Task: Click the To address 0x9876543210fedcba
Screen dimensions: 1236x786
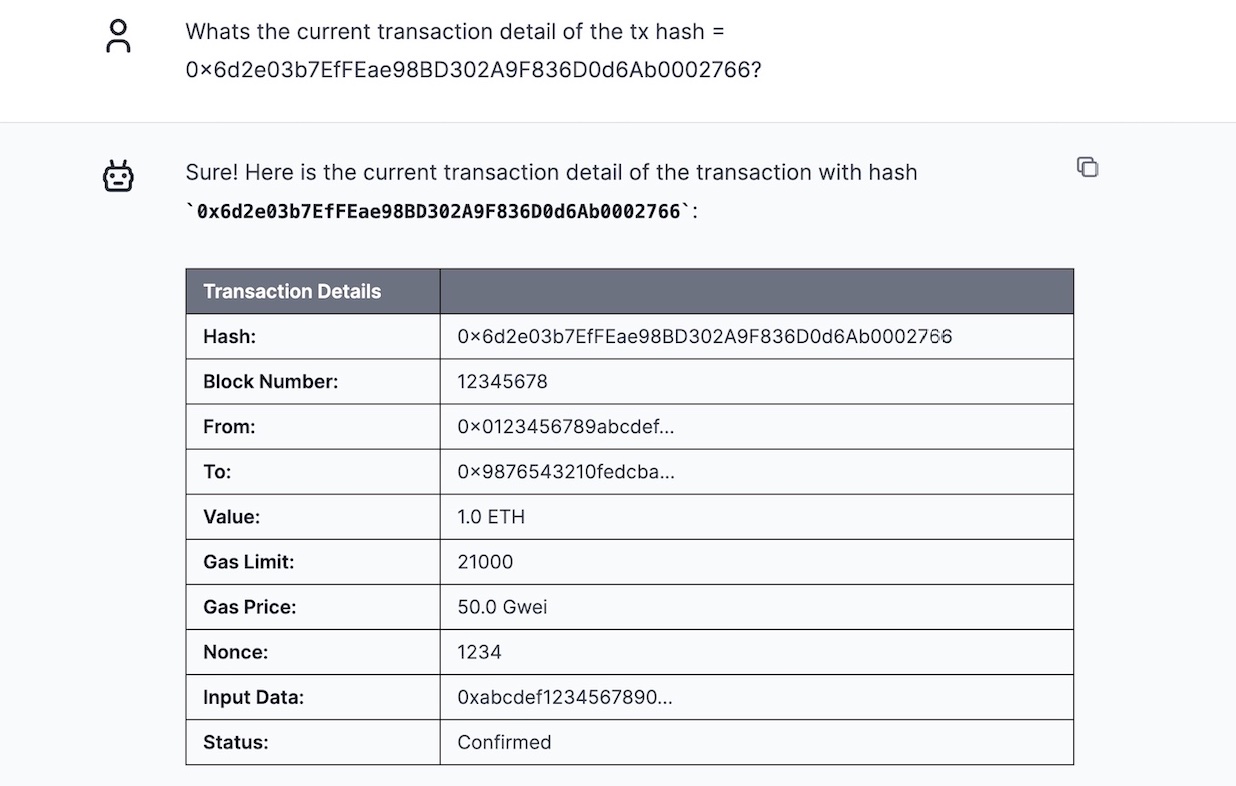Action: point(565,472)
